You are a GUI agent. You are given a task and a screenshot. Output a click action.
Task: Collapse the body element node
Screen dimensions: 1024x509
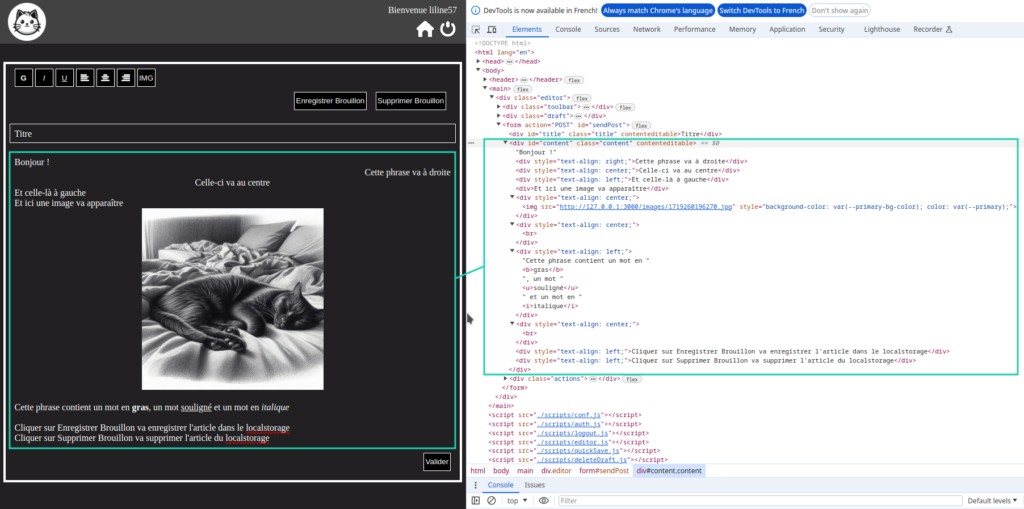(x=478, y=71)
